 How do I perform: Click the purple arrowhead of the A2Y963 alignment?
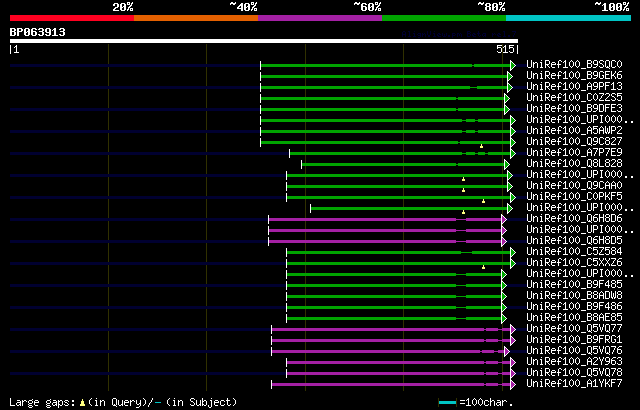[x=513, y=363]
